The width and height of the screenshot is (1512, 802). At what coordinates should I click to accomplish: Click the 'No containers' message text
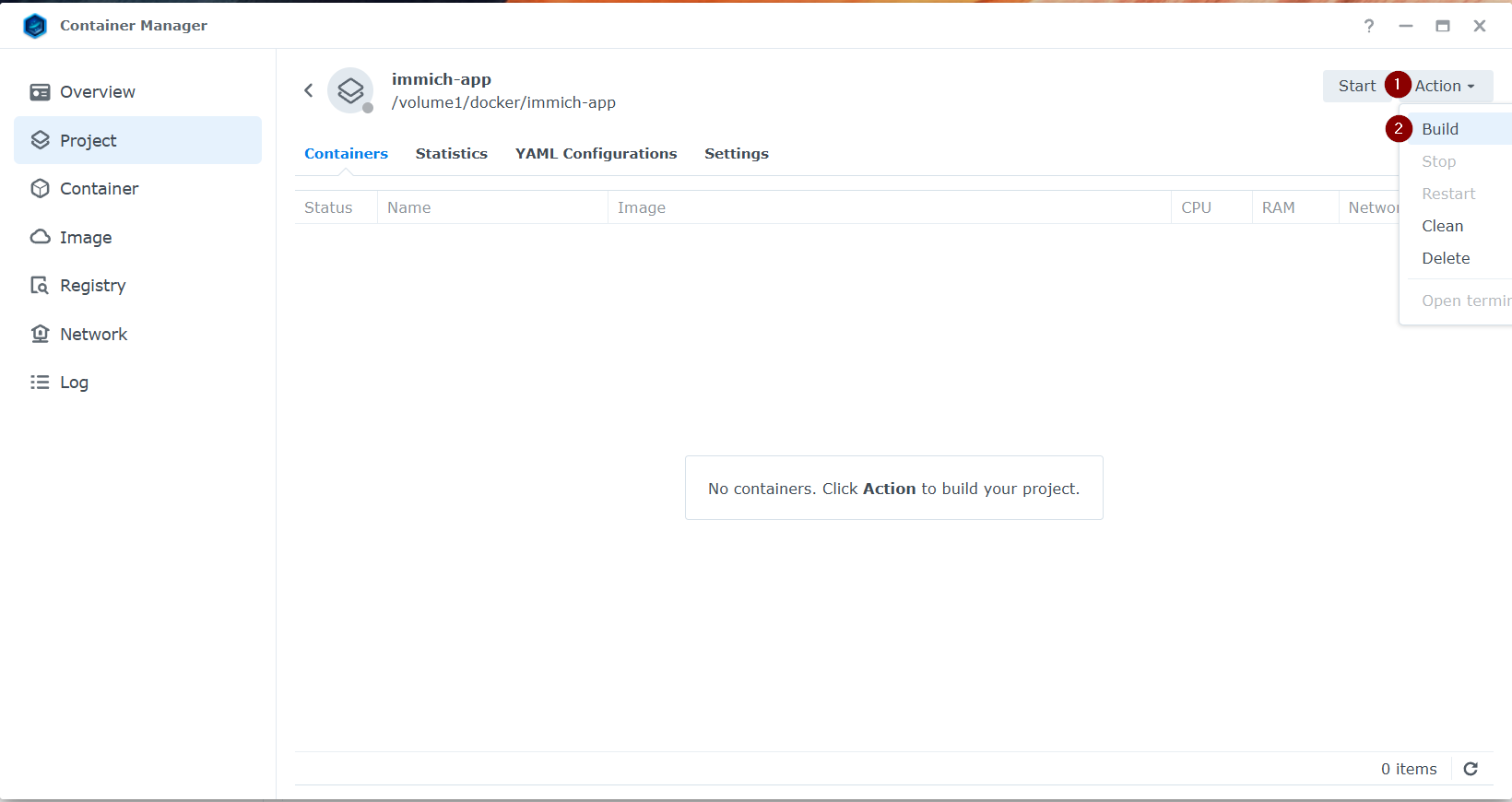click(x=893, y=489)
